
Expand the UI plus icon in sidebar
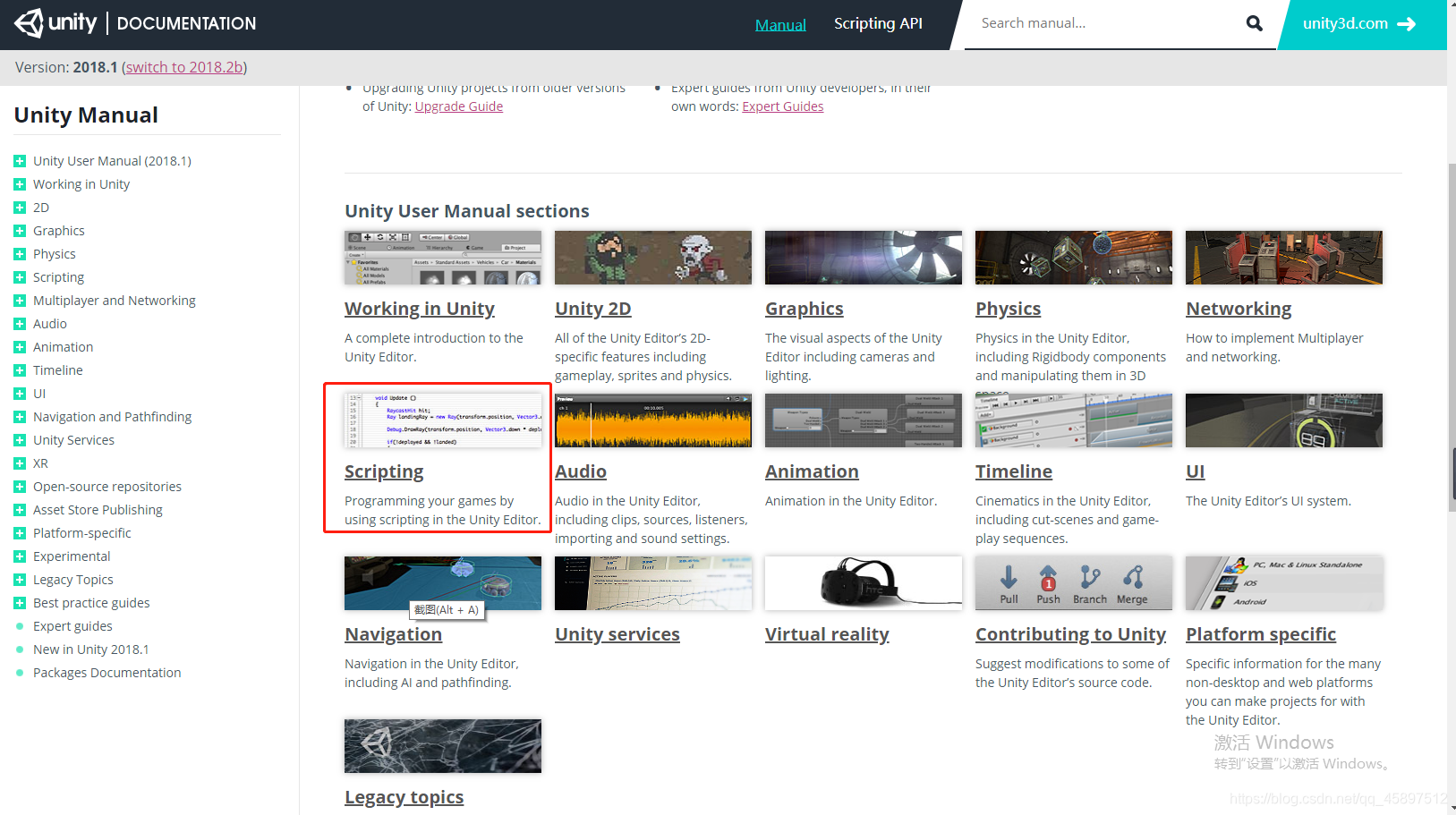click(20, 394)
